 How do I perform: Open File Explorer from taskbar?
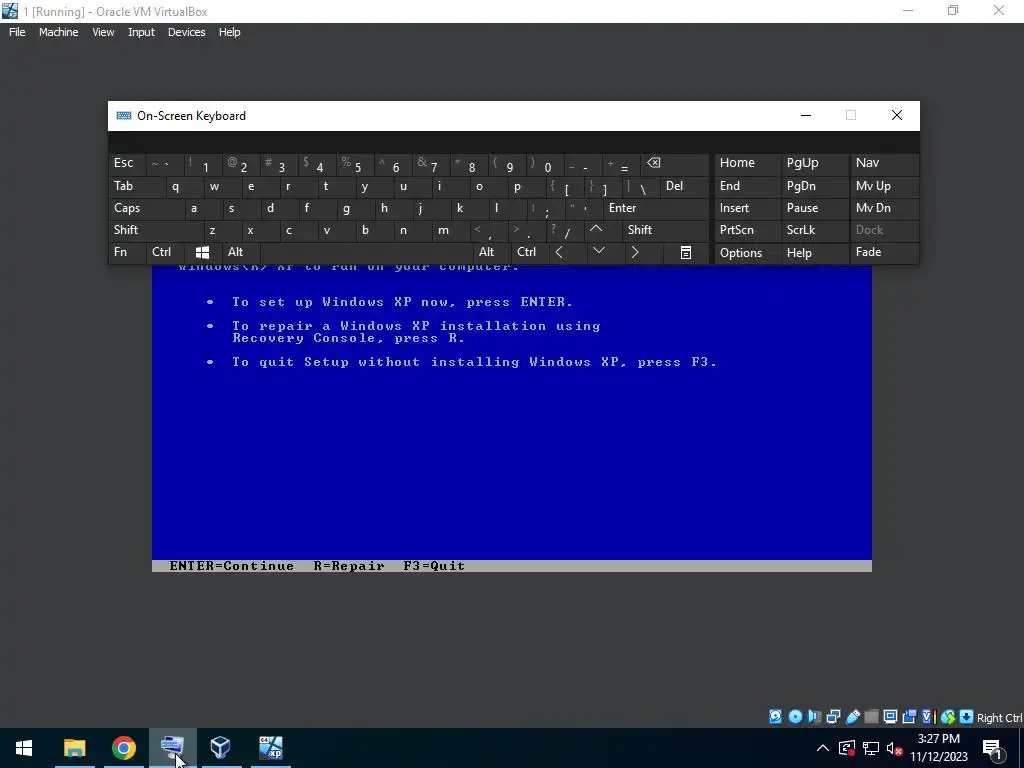coord(74,748)
